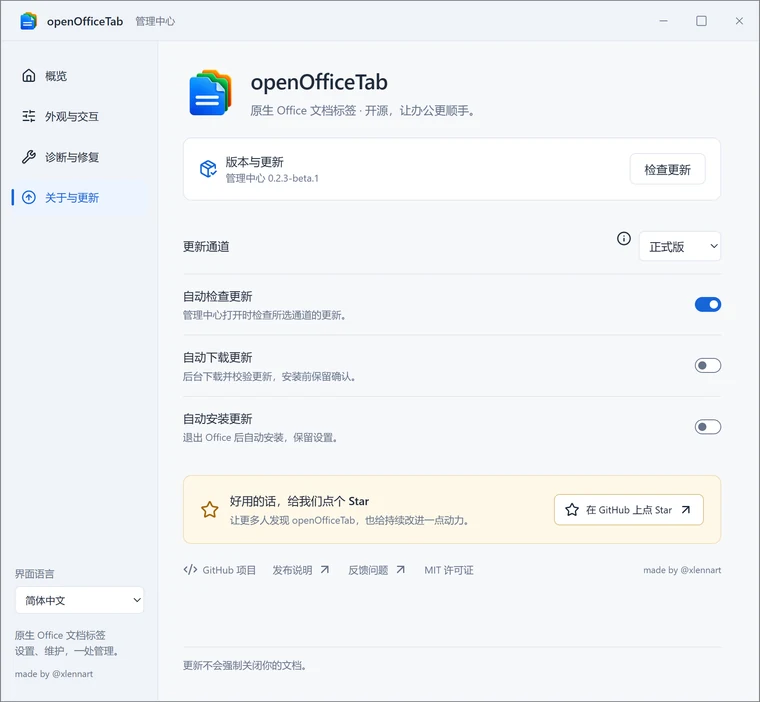Open the 简体中文 language dropdown

[x=79, y=600]
